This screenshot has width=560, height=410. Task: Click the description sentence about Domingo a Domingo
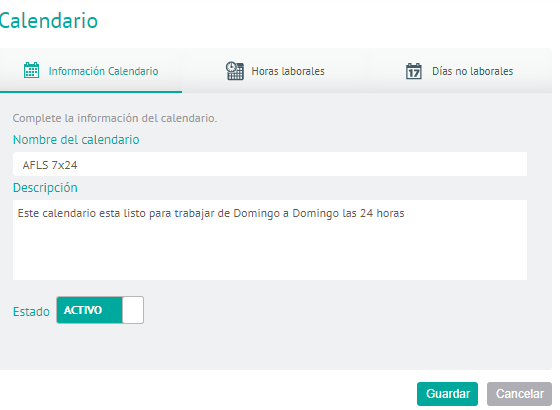(211, 213)
